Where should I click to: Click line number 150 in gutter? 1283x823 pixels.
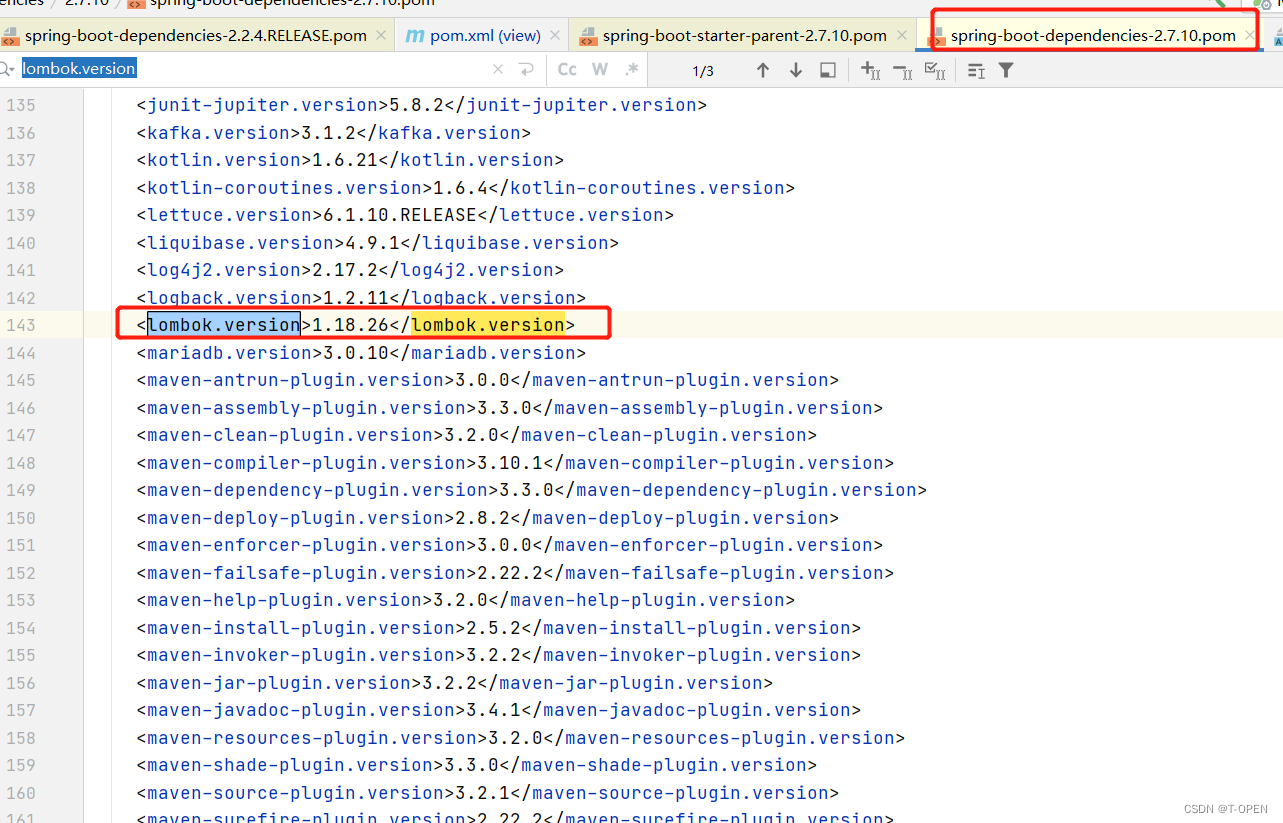tap(20, 518)
